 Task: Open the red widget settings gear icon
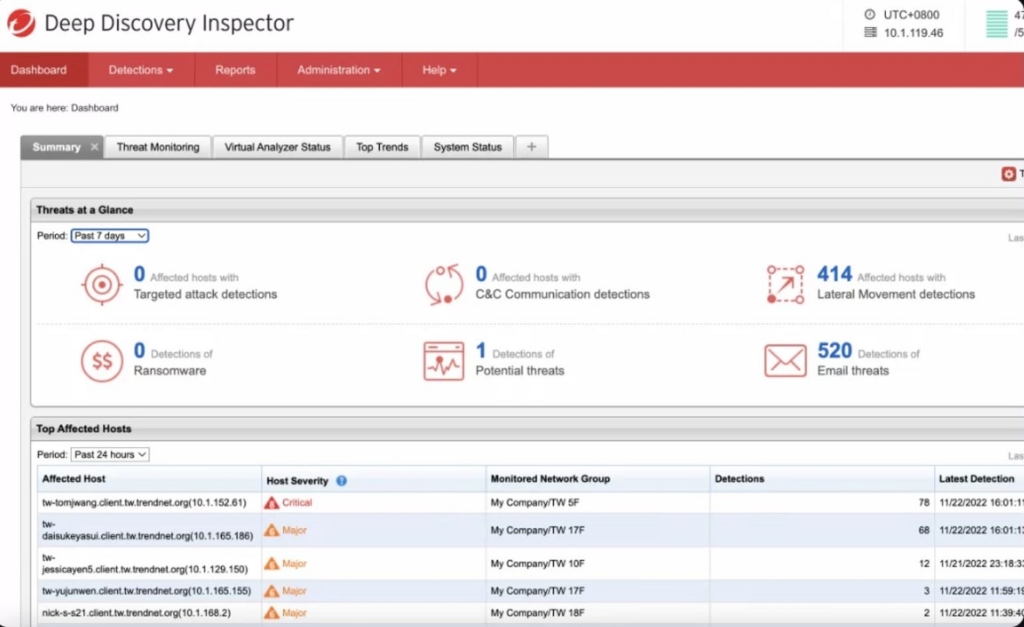coord(1009,173)
